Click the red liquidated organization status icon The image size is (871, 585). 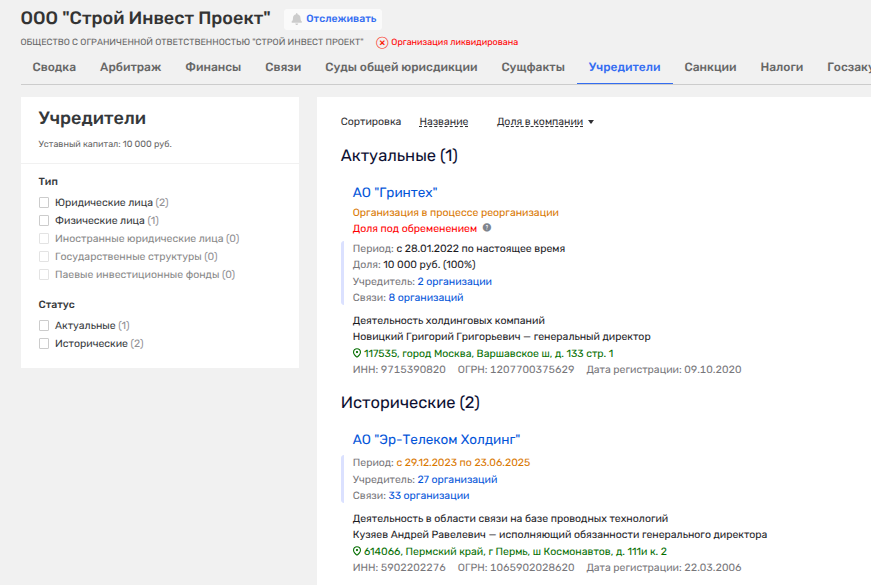tap(381, 43)
